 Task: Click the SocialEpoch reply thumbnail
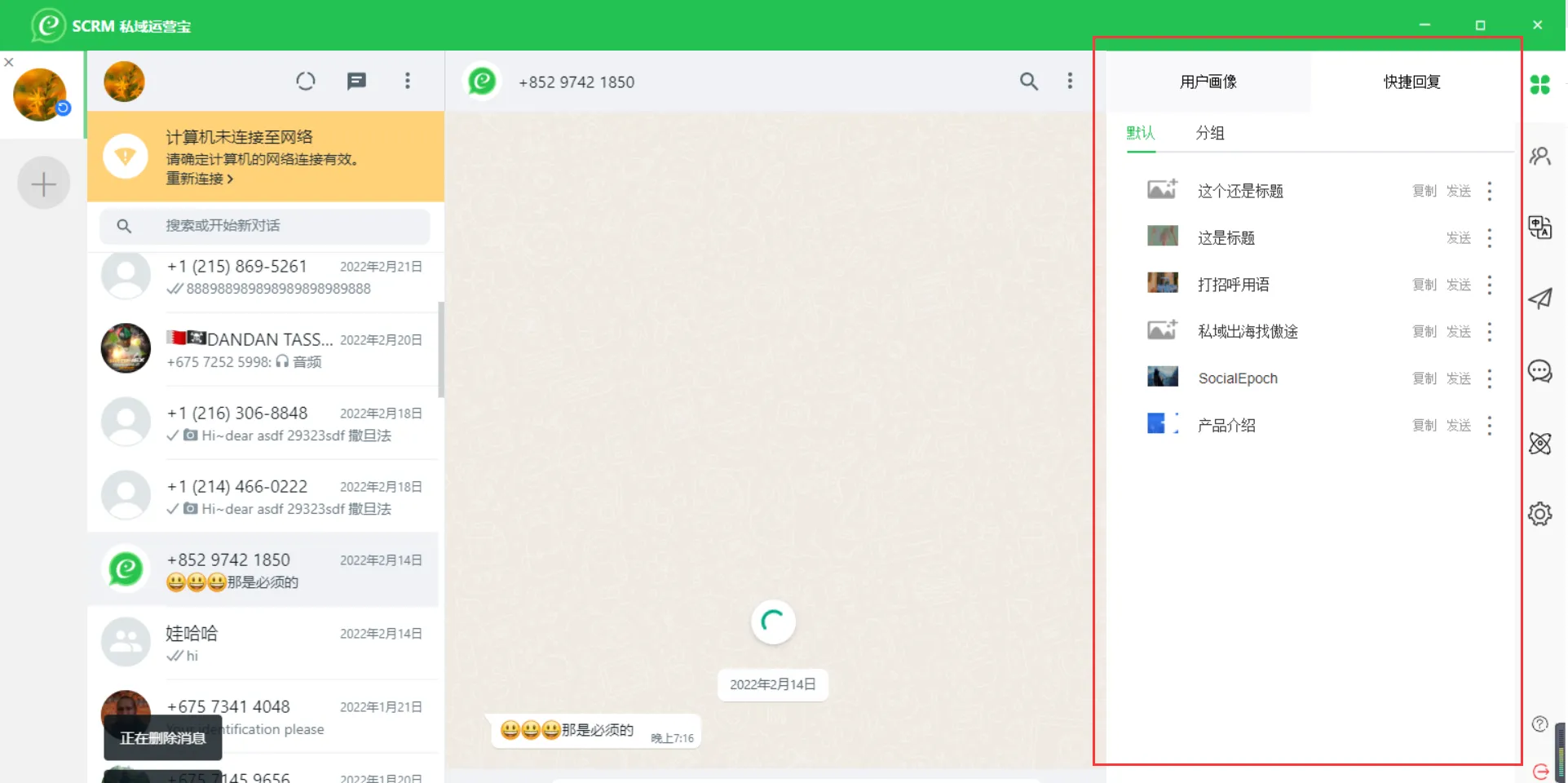click(x=1162, y=377)
